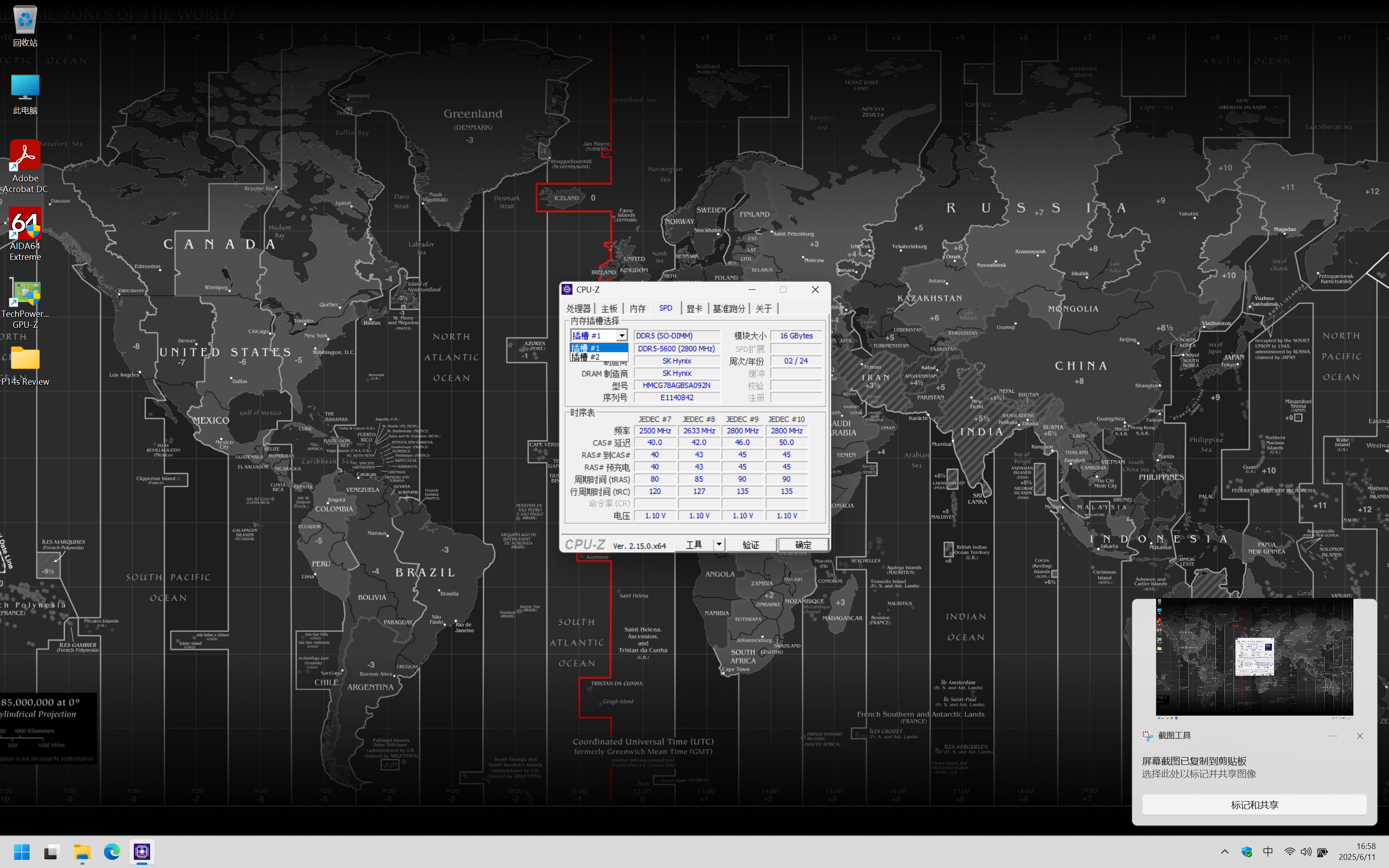Show hidden system tray icons
The image size is (1389, 868).
coord(1225,852)
